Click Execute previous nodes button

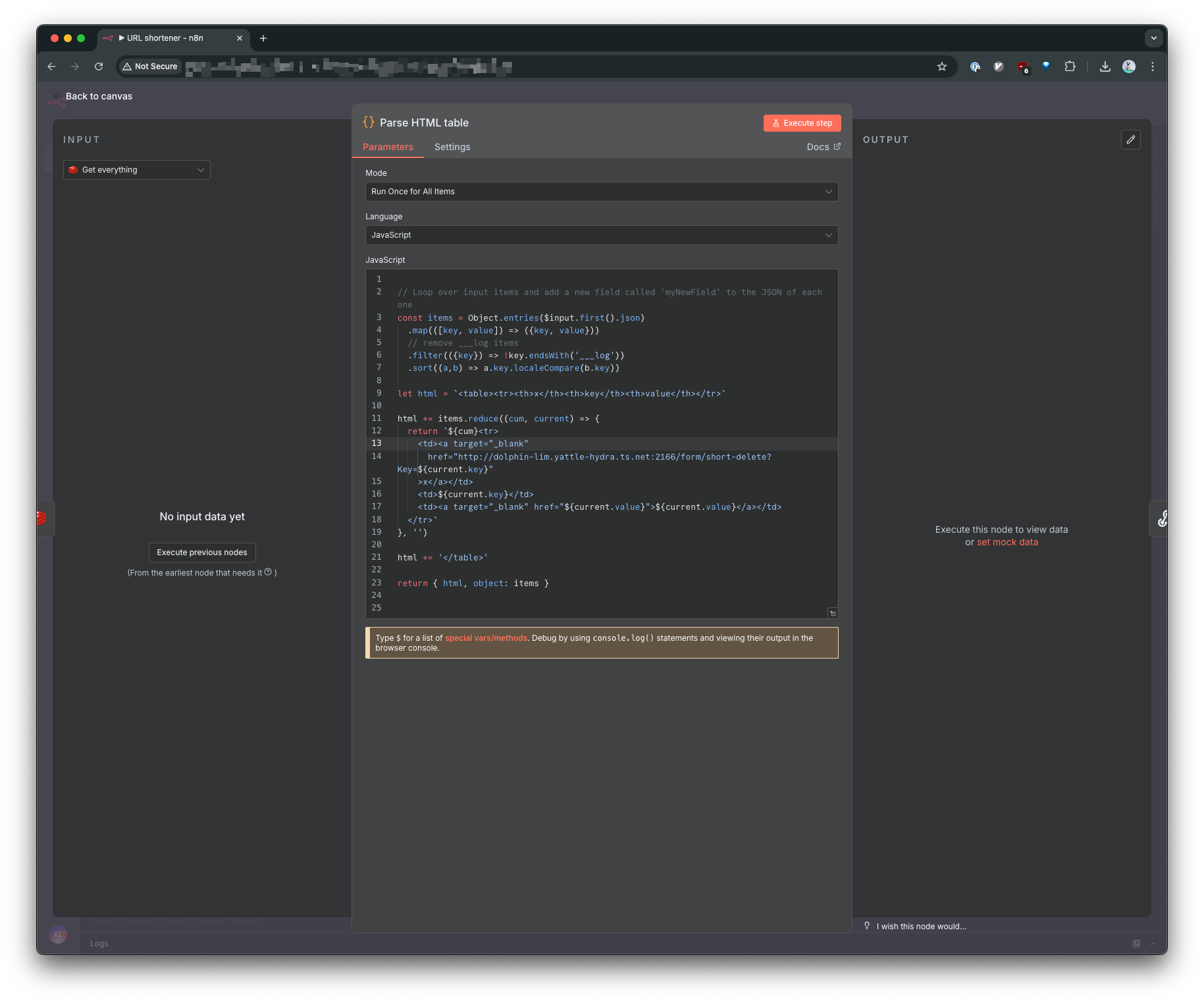pos(202,553)
